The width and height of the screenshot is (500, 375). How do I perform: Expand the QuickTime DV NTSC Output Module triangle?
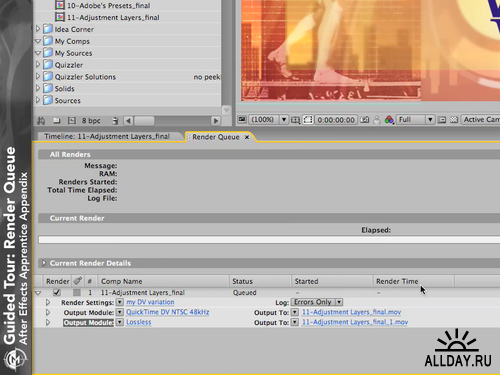(x=48, y=312)
